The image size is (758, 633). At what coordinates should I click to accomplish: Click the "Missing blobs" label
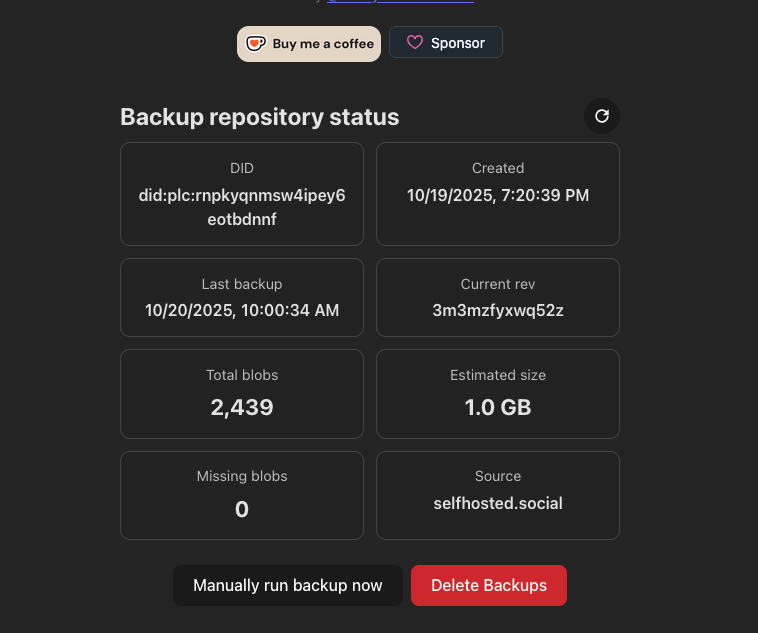[242, 476]
